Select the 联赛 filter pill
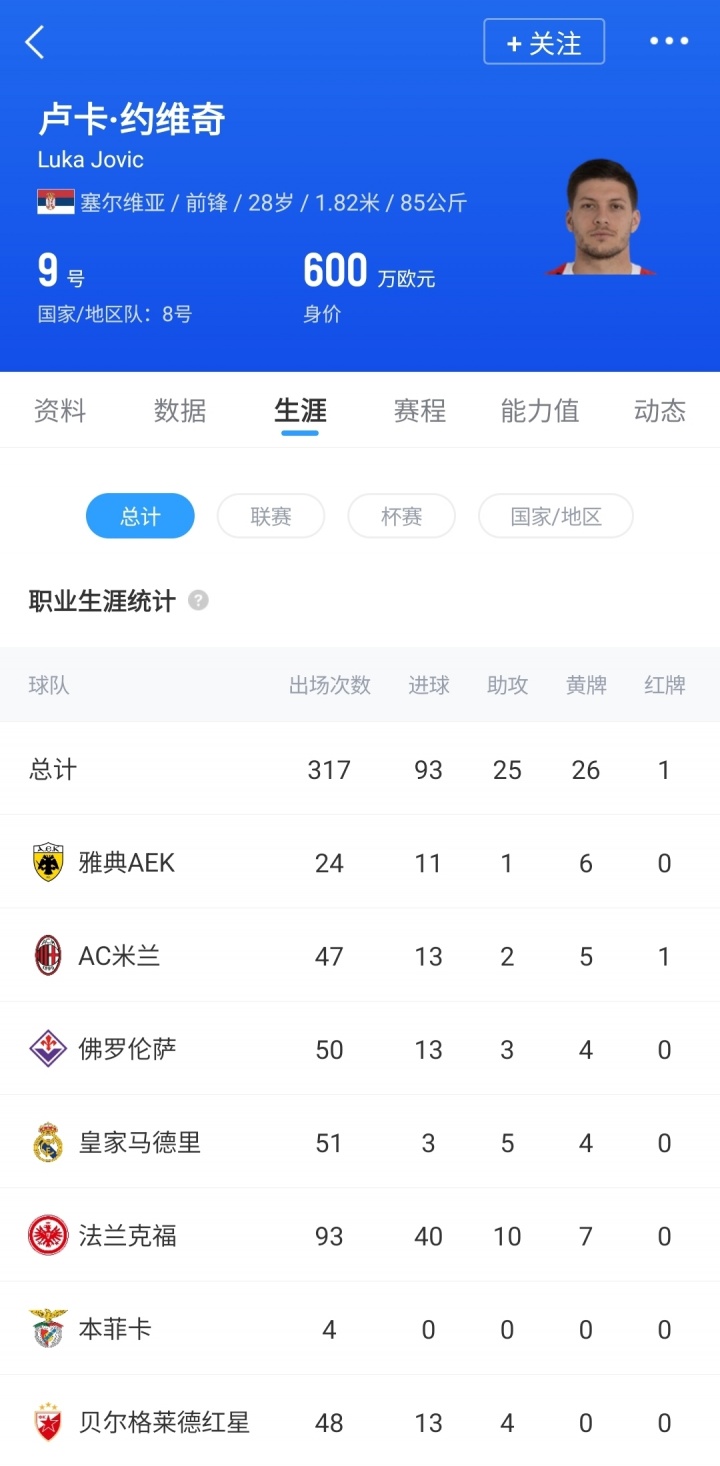Screen dimensions: 720x1466 [271, 516]
